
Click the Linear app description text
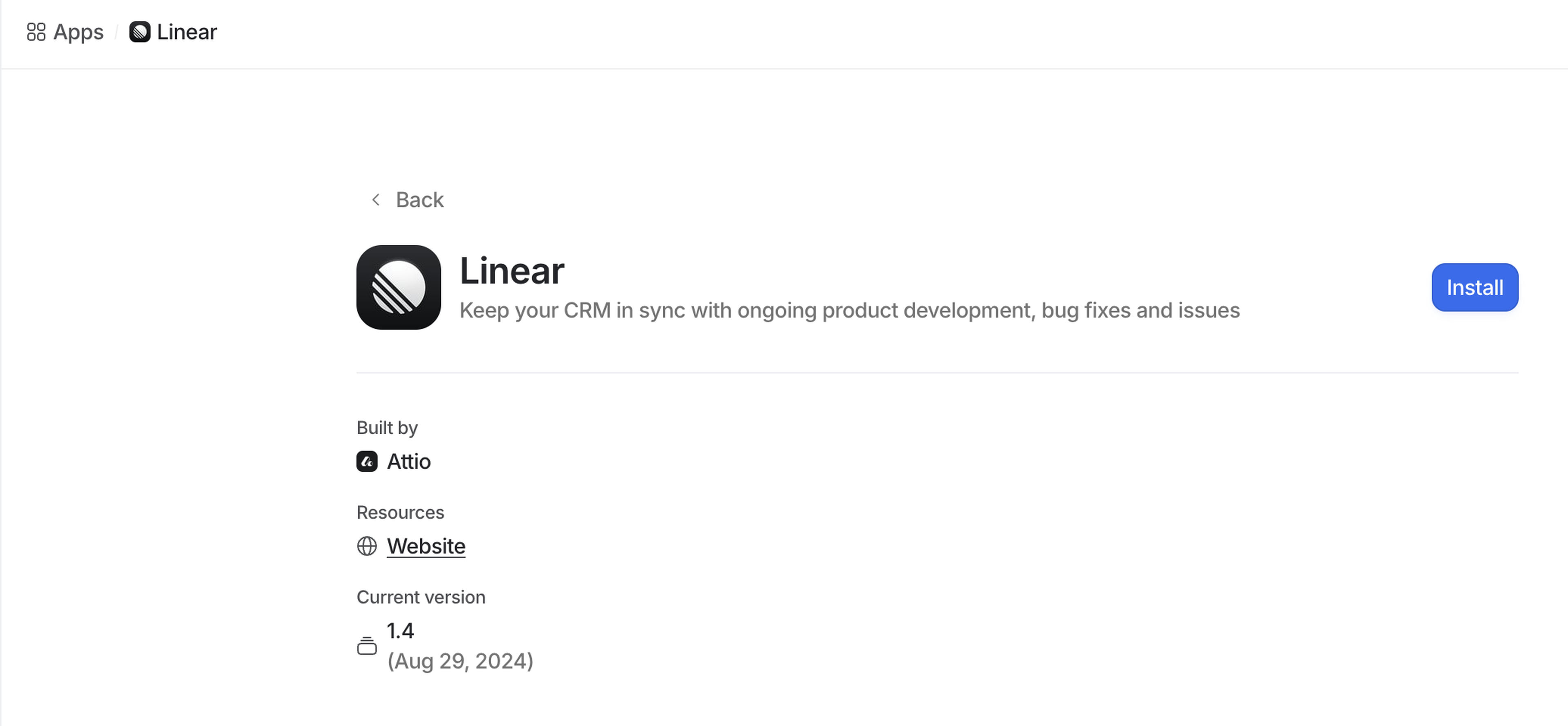point(849,311)
